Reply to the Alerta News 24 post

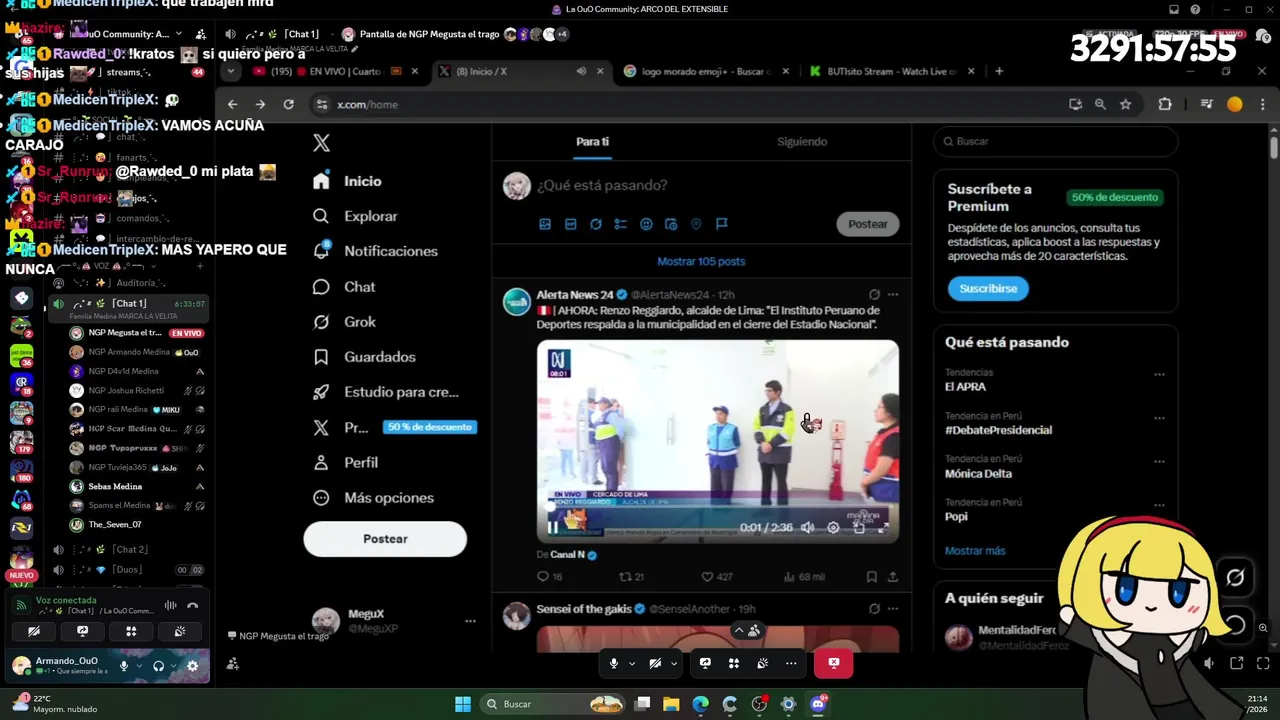549,577
